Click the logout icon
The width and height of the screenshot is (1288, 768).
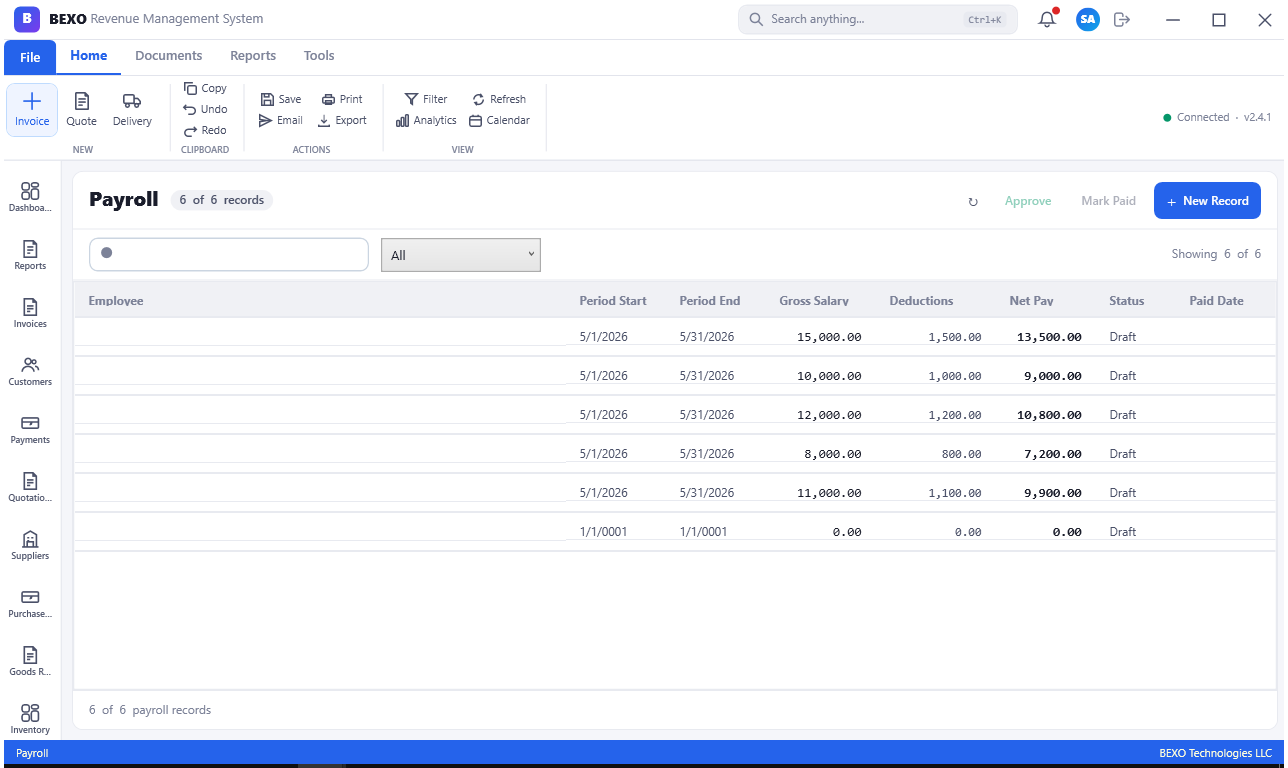(x=1122, y=19)
